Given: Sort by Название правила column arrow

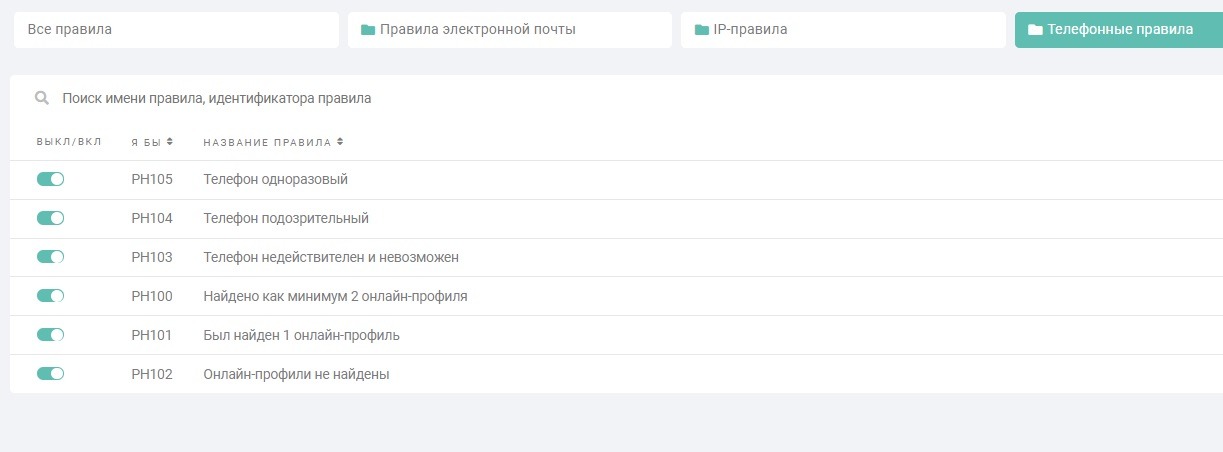Looking at the screenshot, I should [341, 142].
